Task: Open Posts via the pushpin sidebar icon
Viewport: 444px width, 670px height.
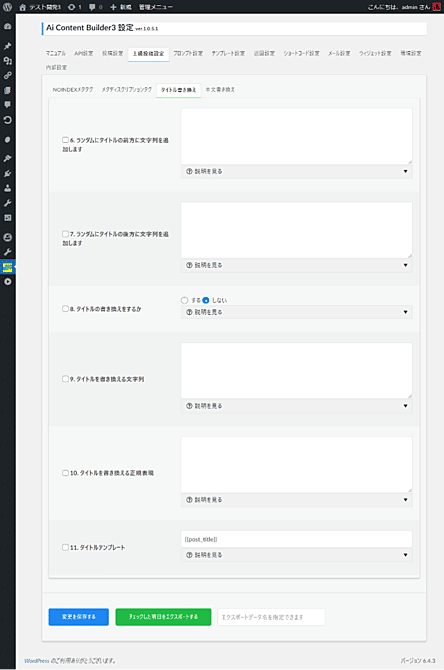Action: [x=8, y=46]
